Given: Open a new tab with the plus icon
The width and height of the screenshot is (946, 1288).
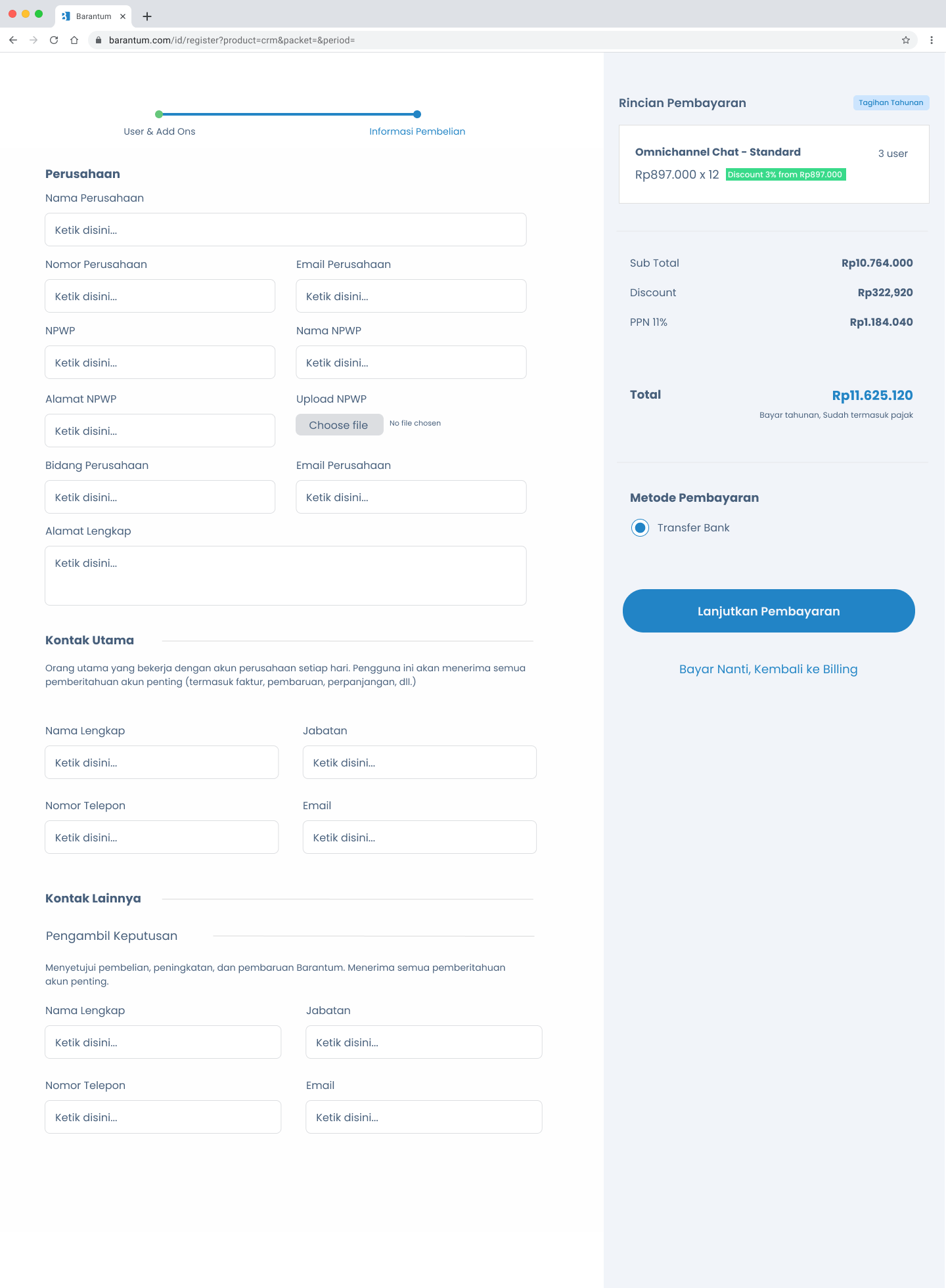Looking at the screenshot, I should point(147,16).
